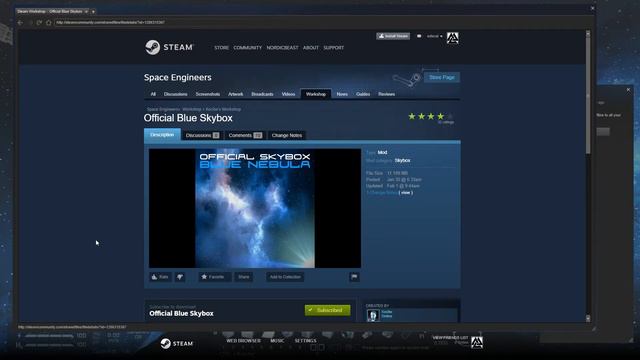Switch to the Change Notes tab
This screenshot has height=360, width=640.
coord(287,136)
